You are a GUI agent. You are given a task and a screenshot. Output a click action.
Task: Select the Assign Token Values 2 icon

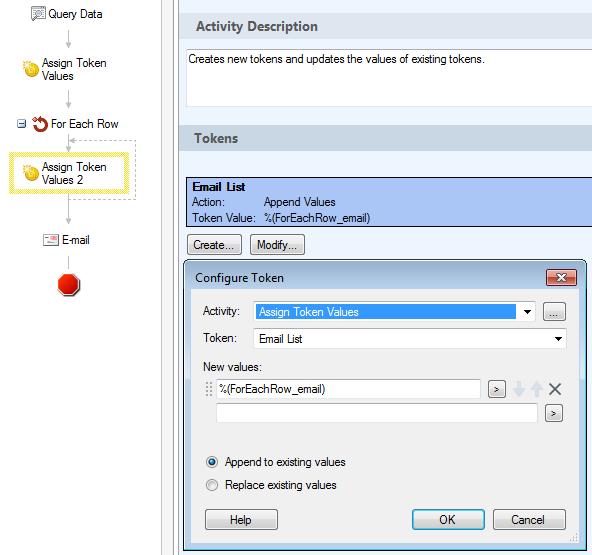click(31, 173)
